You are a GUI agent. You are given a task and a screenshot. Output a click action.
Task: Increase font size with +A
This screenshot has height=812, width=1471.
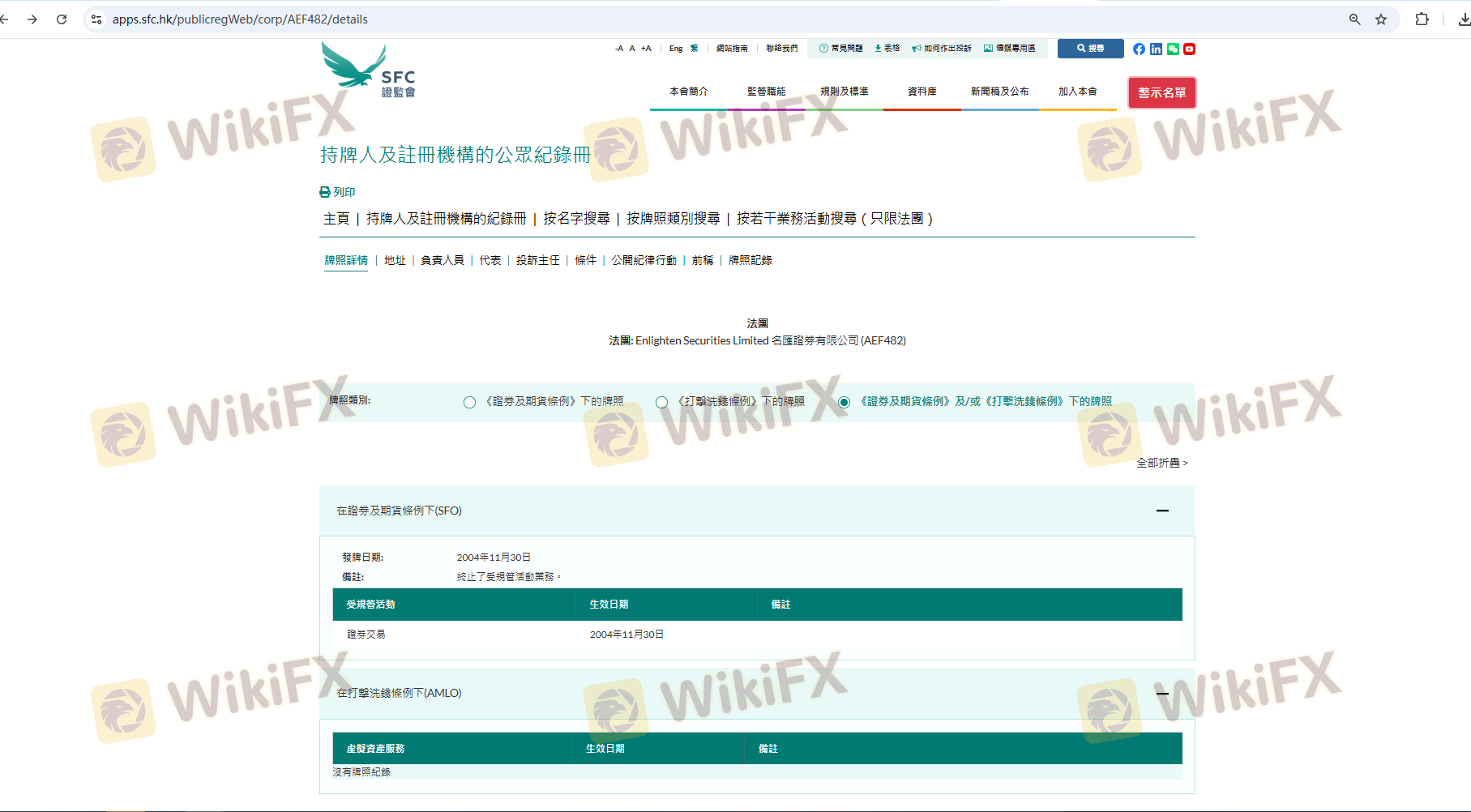(646, 49)
